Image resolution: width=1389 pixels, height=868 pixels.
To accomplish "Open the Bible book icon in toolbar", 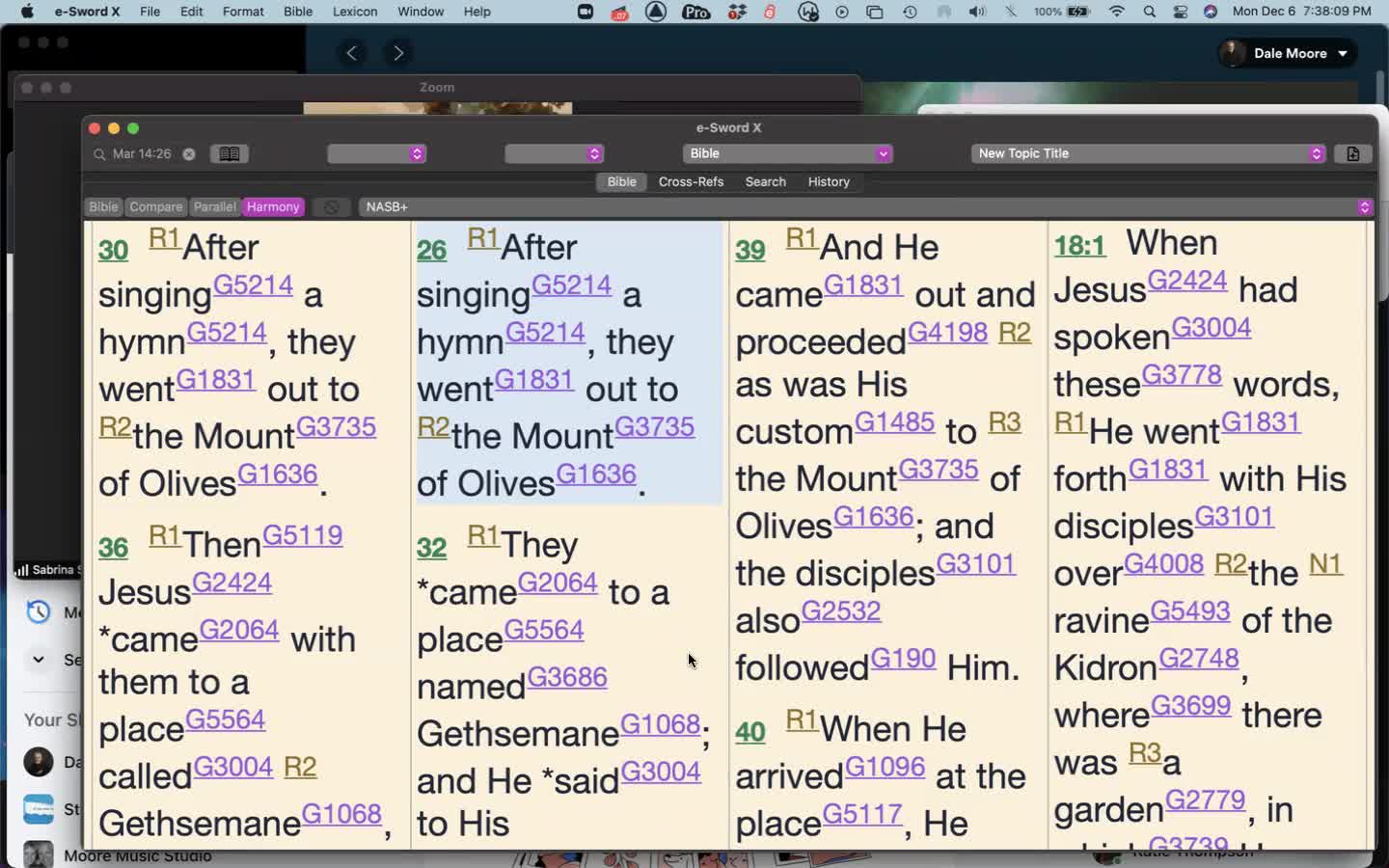I will click(x=230, y=154).
